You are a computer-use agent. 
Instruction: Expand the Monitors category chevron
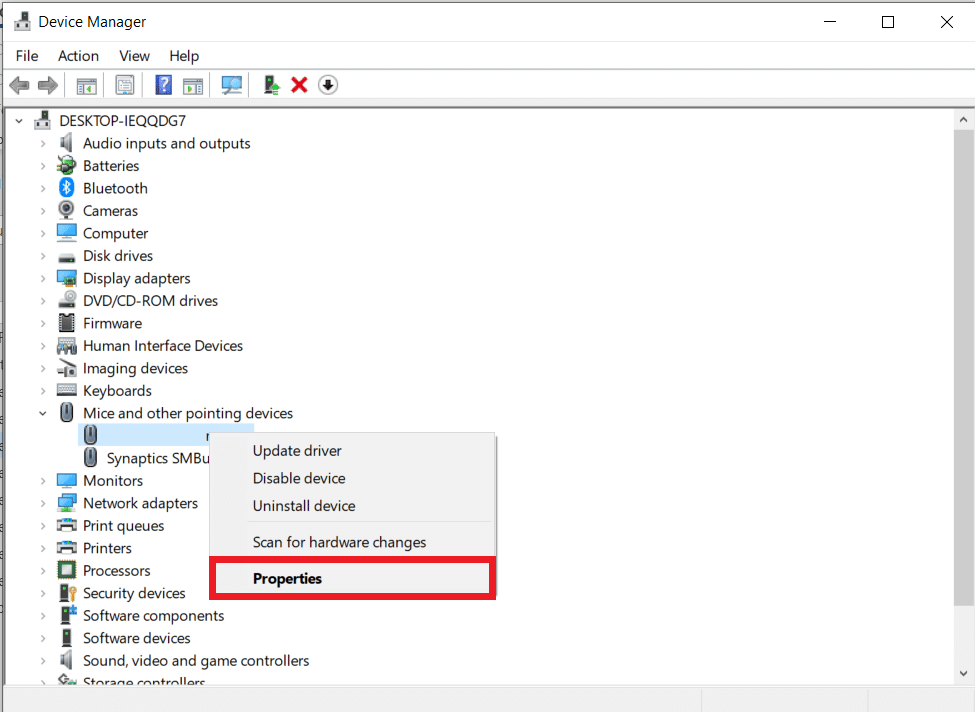pos(43,481)
